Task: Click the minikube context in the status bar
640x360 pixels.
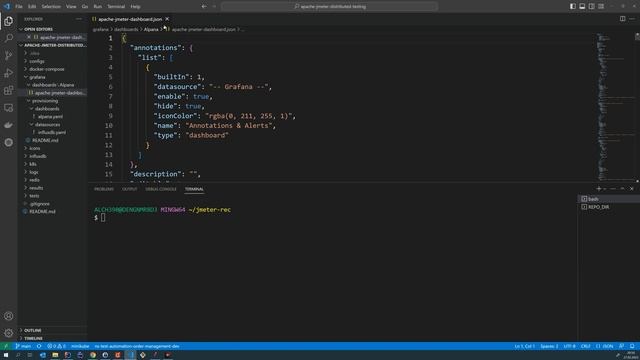Action: tap(80, 346)
